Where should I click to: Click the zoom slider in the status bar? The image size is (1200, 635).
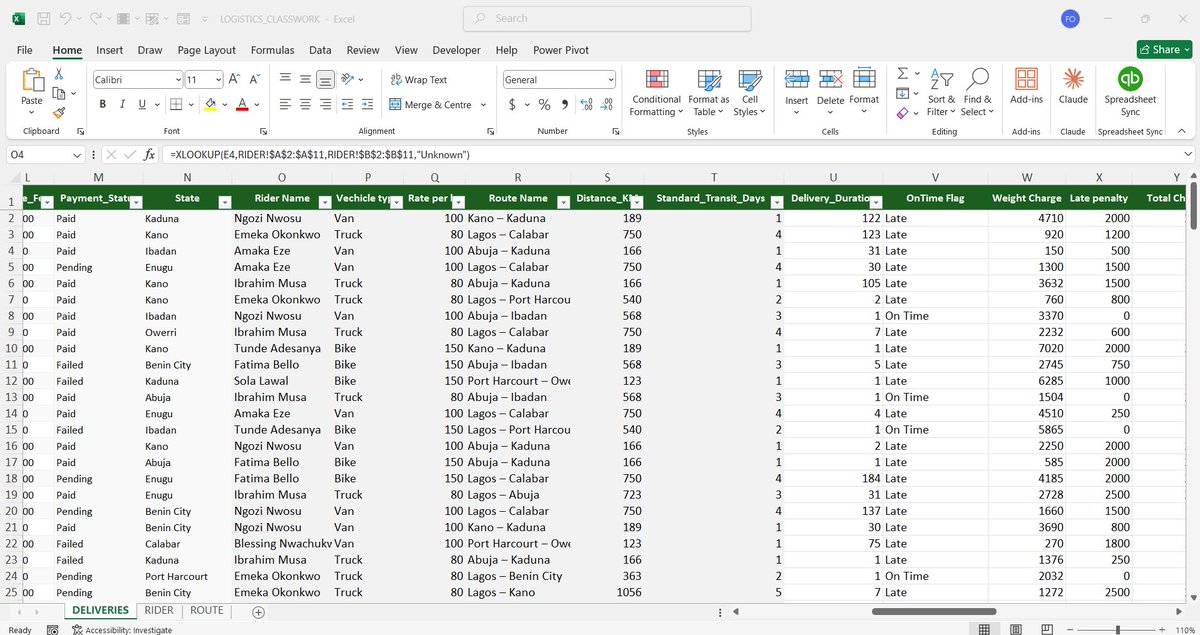[x=1118, y=629]
